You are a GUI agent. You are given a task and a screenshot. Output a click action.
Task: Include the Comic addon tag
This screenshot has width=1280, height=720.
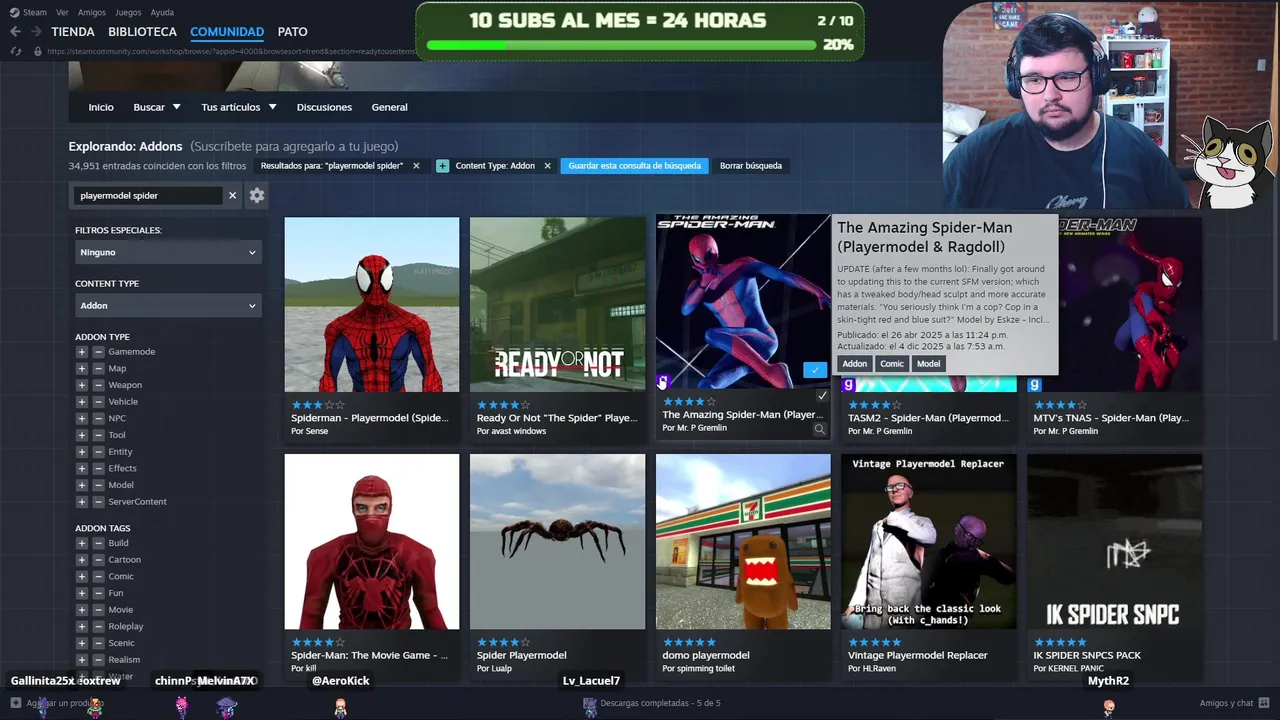tap(82, 576)
